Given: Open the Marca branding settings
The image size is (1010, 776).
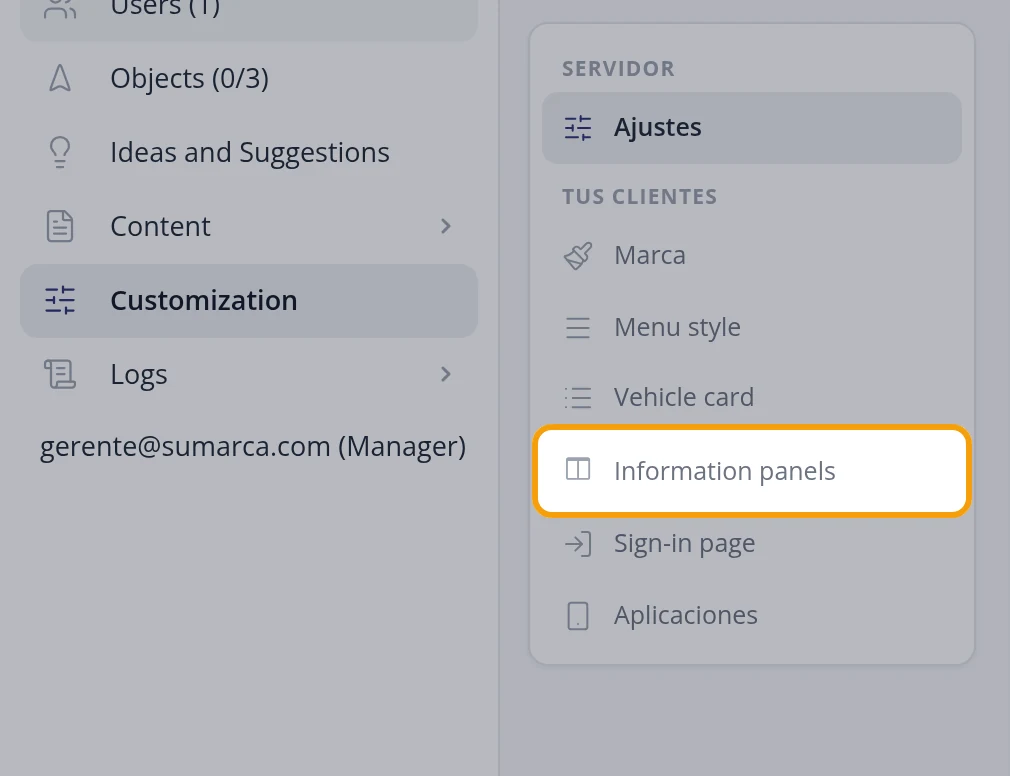Looking at the screenshot, I should (x=752, y=256).
